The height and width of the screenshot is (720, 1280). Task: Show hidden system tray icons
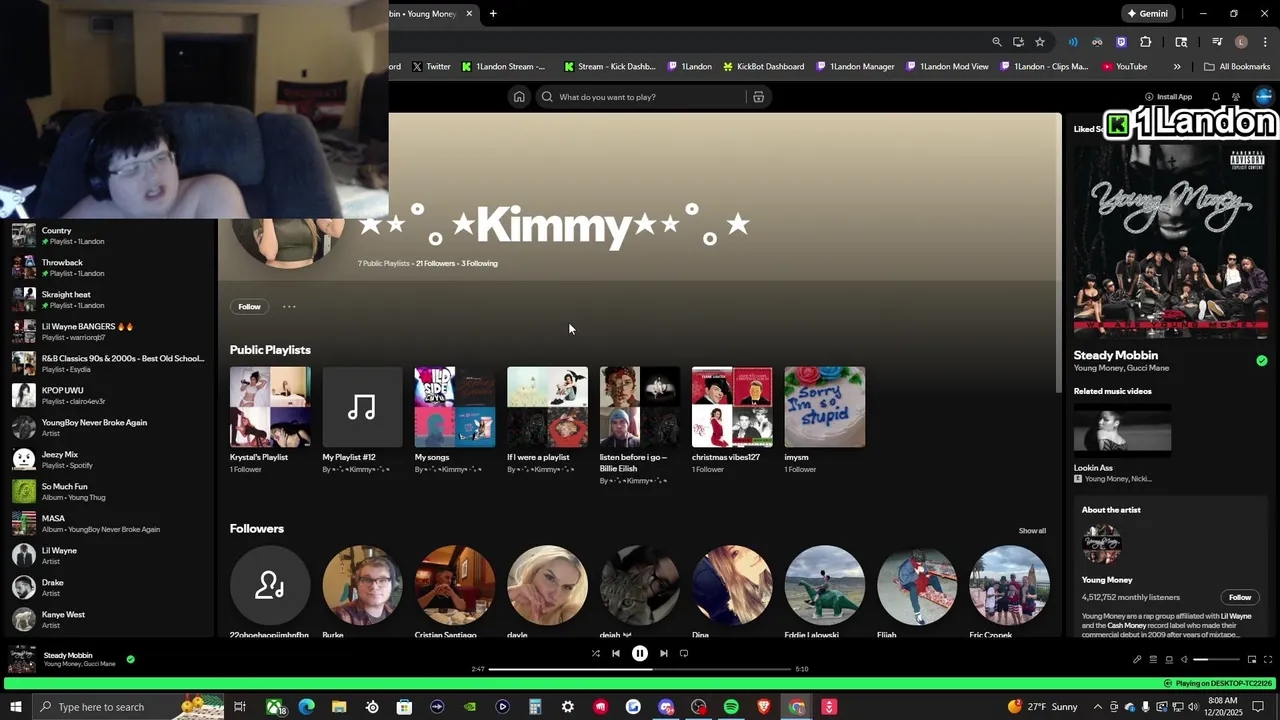tap(1098, 707)
